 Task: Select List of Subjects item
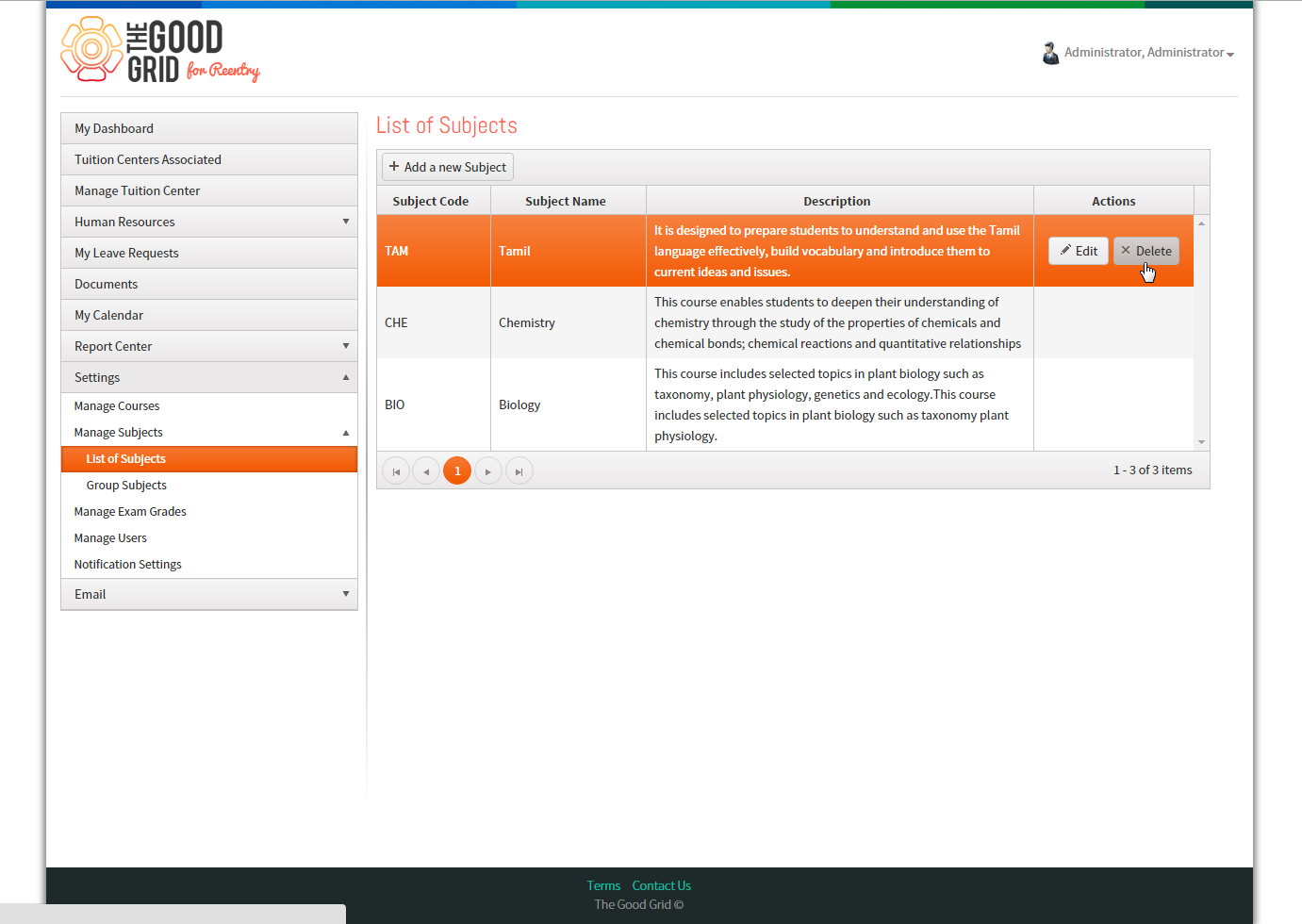point(209,458)
